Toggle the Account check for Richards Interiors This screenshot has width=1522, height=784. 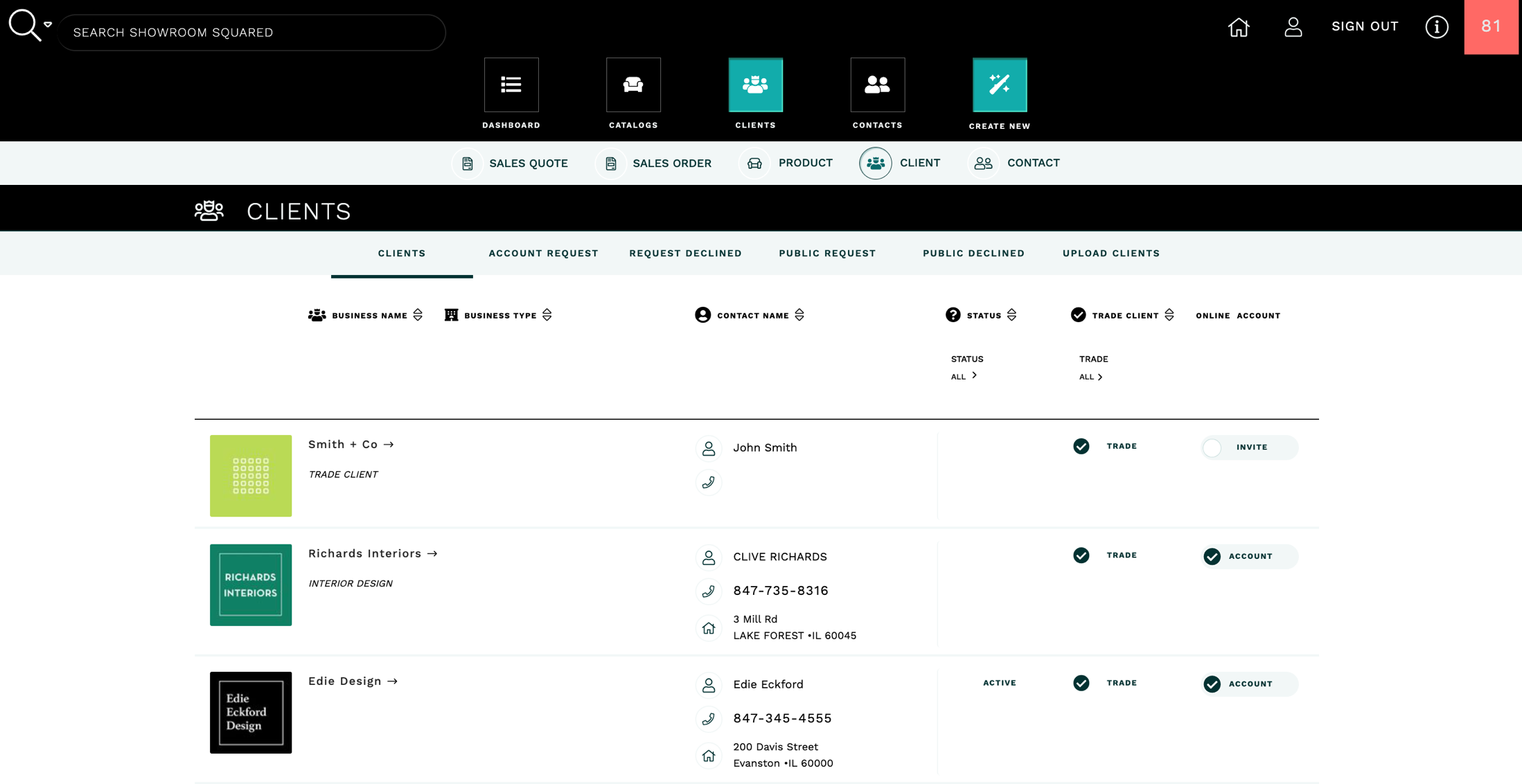pyautogui.click(x=1212, y=556)
